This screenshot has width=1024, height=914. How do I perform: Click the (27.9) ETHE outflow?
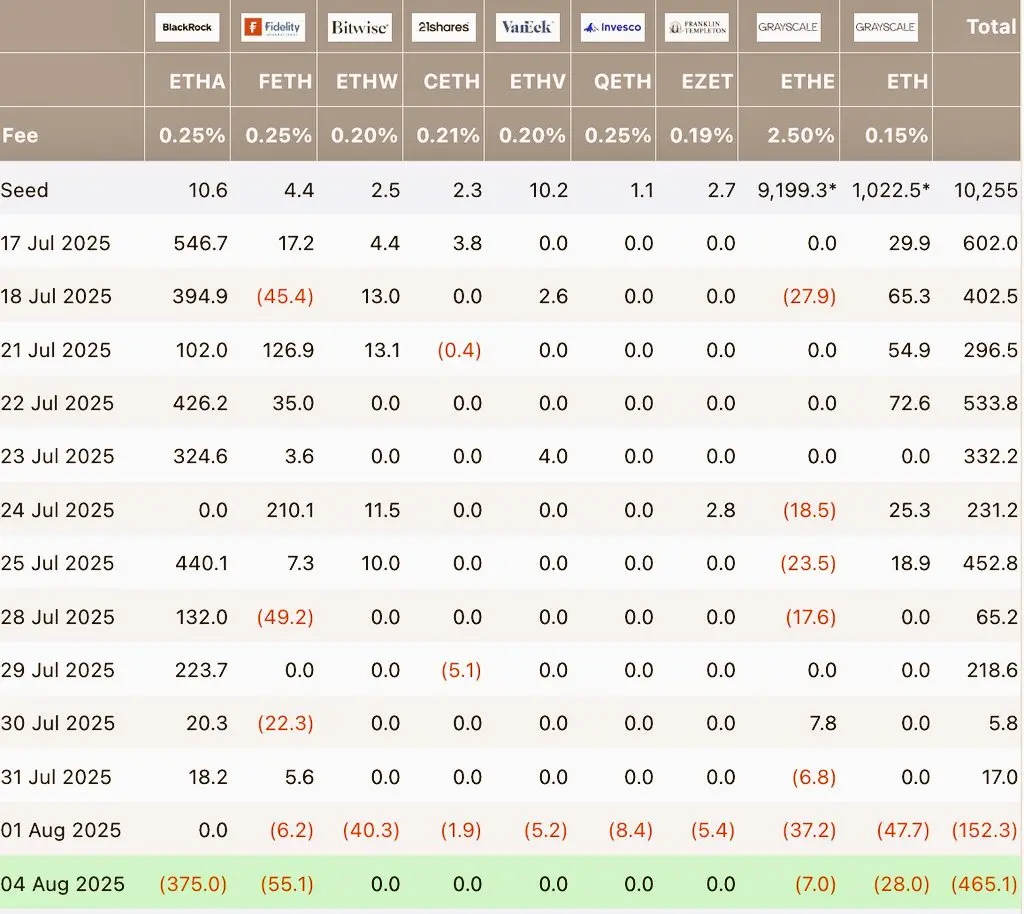click(x=809, y=296)
